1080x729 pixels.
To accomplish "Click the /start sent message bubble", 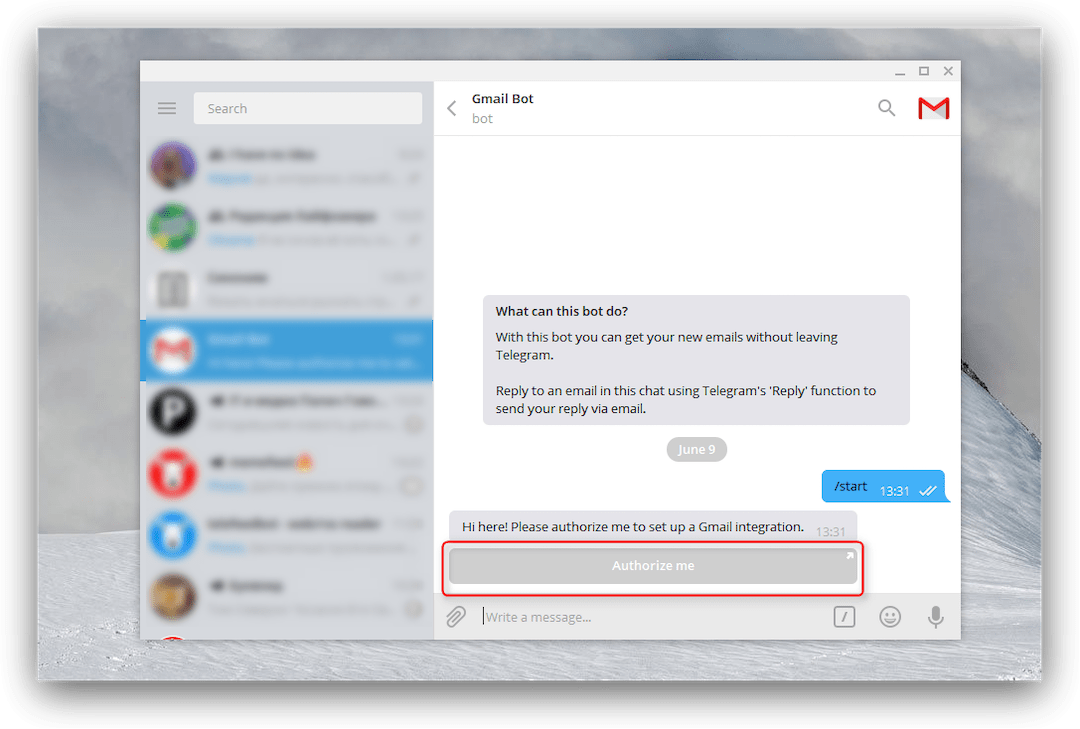I will tap(884, 486).
